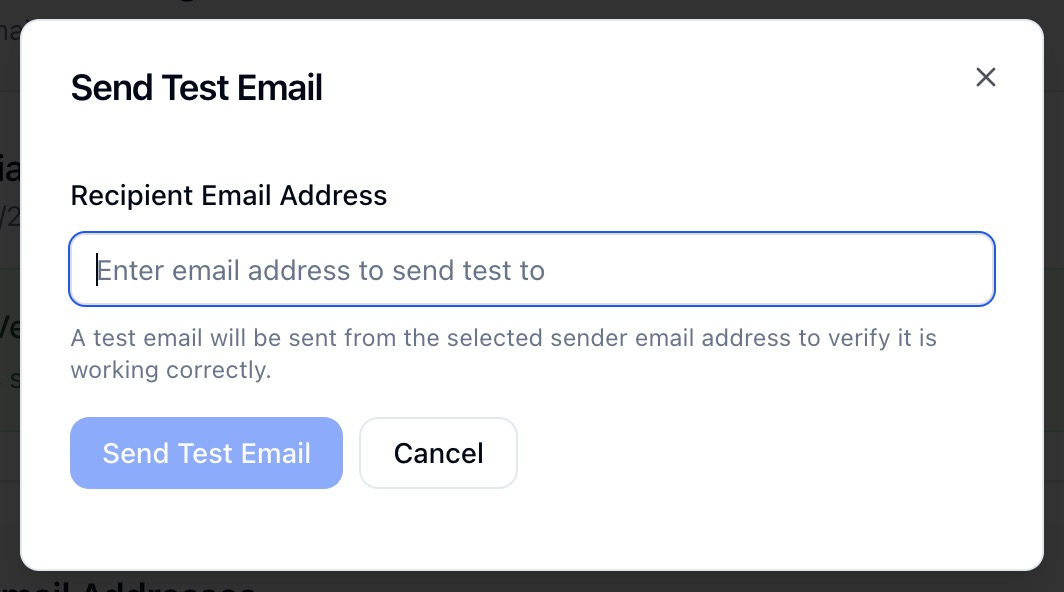This screenshot has width=1064, height=592.
Task: Click the X icon in dialog corner
Action: point(985,78)
